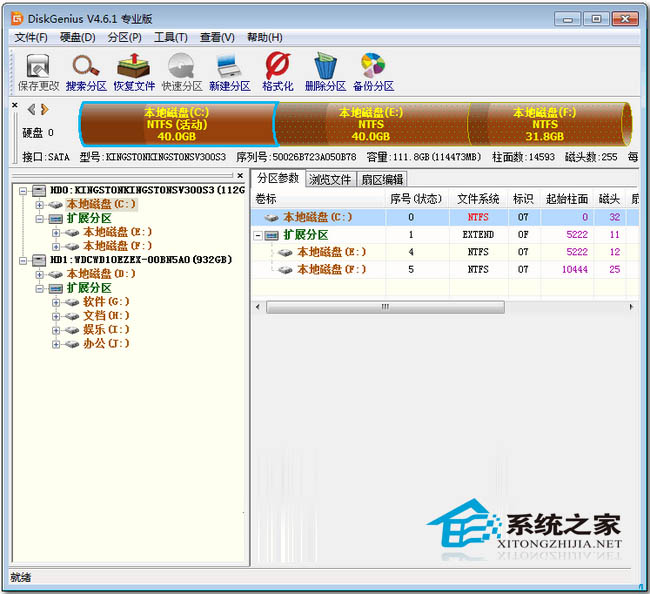
Task: Launch the 恢复文件 recover files tool
Action: [x=134, y=73]
